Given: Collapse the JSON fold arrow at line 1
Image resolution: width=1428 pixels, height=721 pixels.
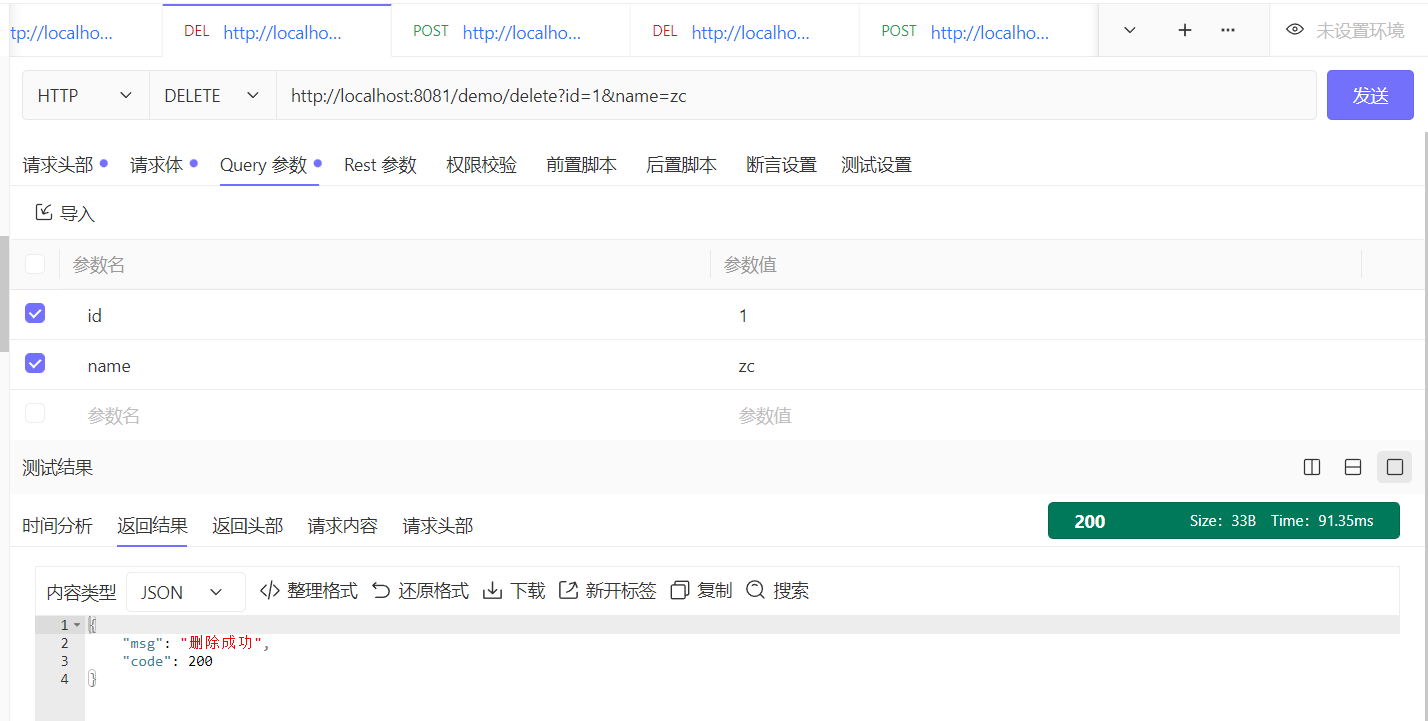Looking at the screenshot, I should coord(77,625).
